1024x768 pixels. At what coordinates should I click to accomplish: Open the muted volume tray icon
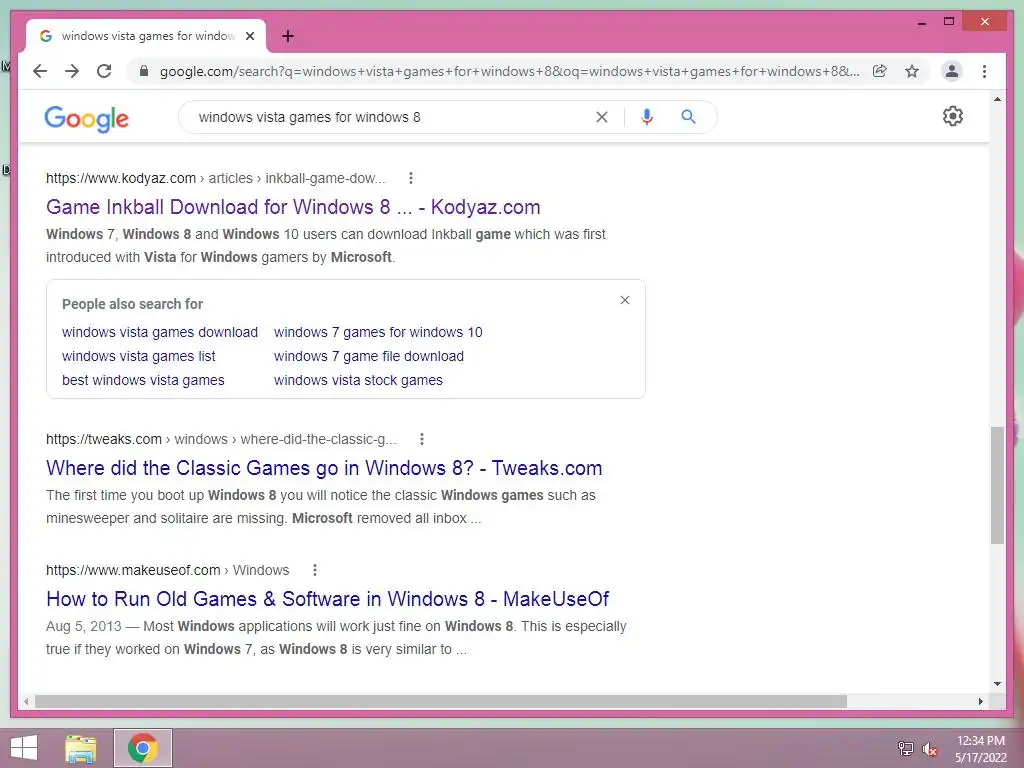(930, 748)
